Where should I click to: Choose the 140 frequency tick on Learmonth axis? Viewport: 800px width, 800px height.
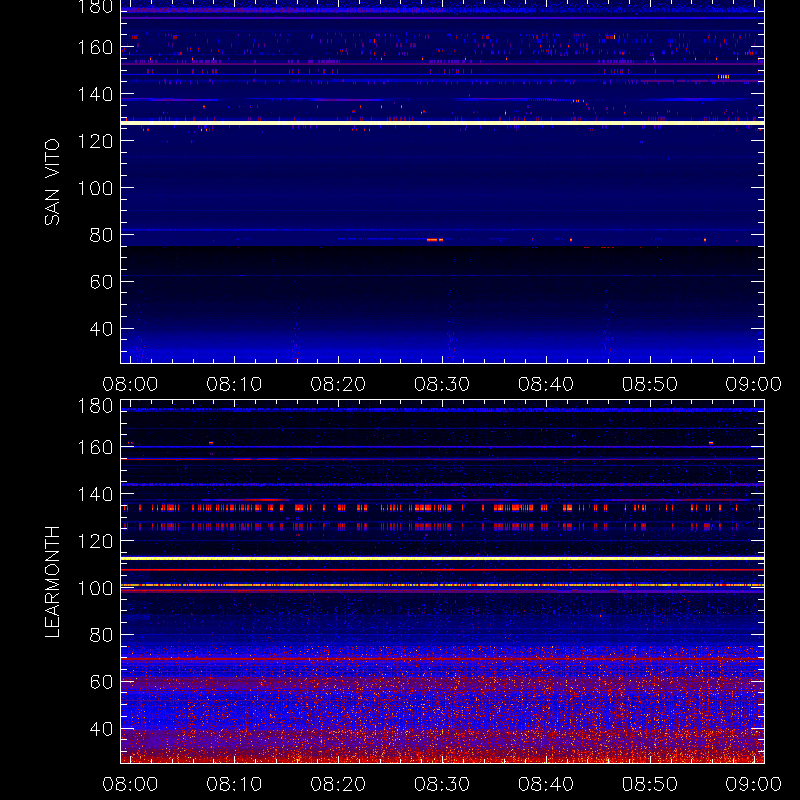[x=95, y=494]
